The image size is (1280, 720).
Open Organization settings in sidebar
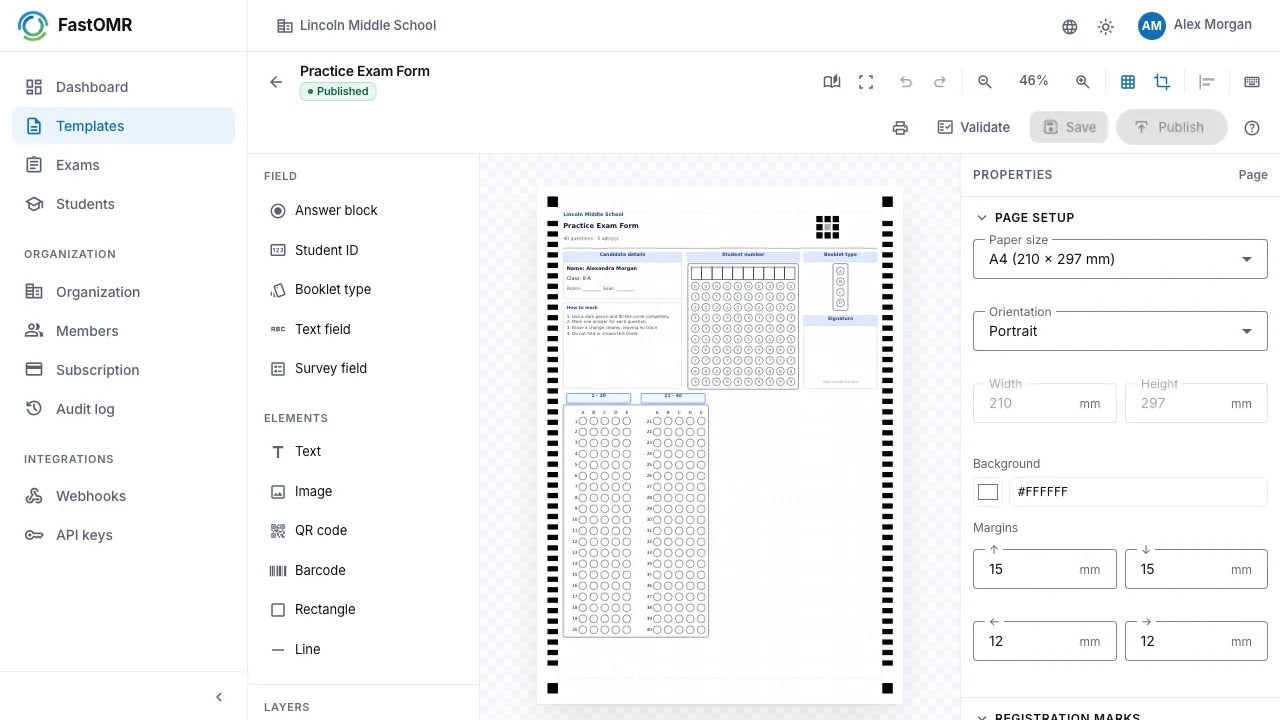pos(123,292)
